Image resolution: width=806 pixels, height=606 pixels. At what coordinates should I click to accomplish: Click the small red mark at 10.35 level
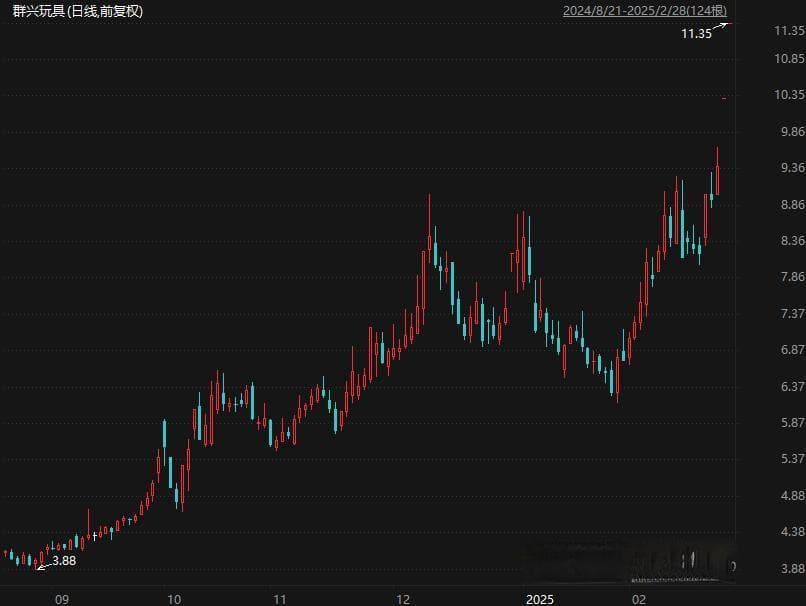point(724,98)
